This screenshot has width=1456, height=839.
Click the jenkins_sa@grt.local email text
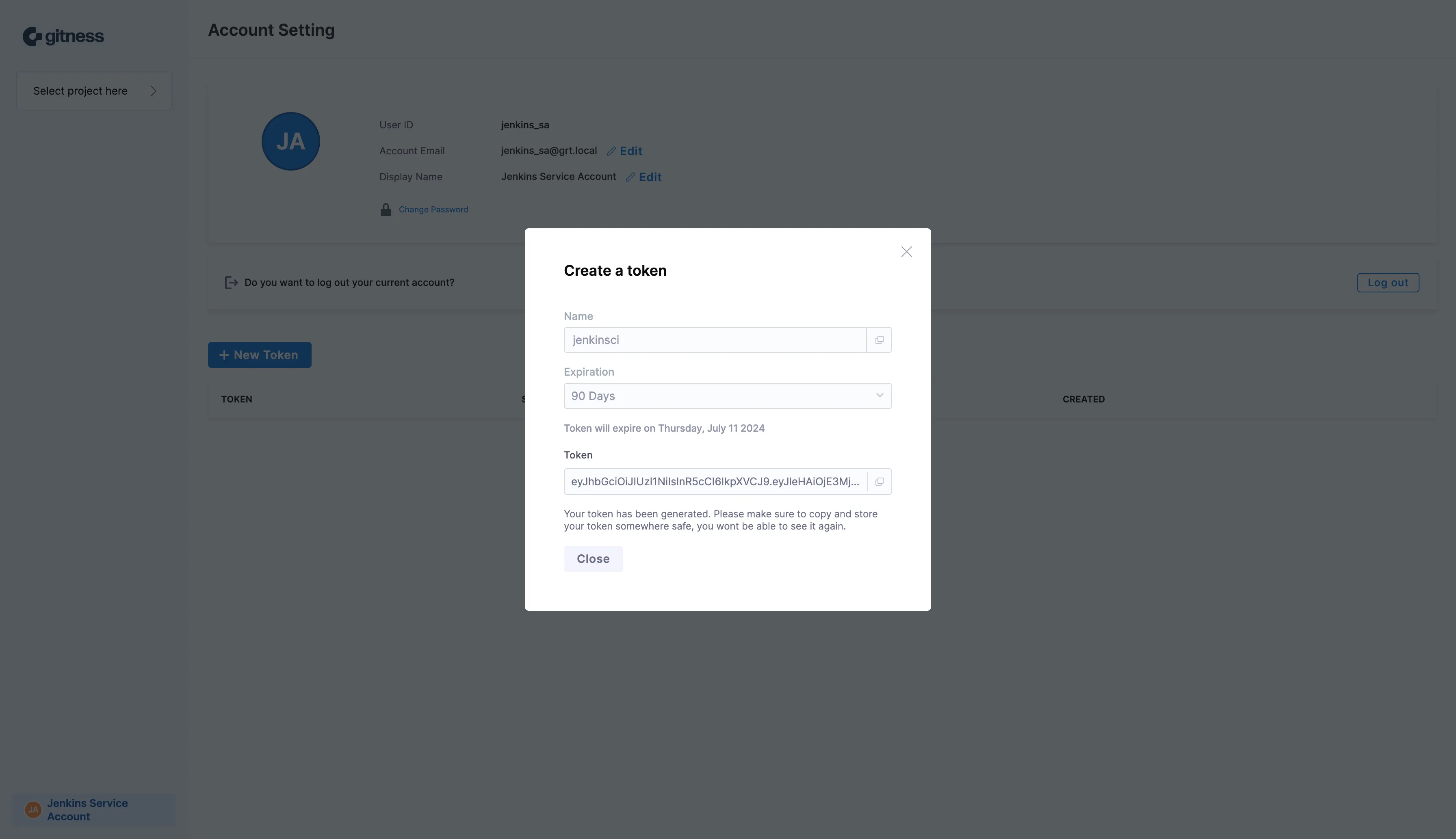click(549, 151)
